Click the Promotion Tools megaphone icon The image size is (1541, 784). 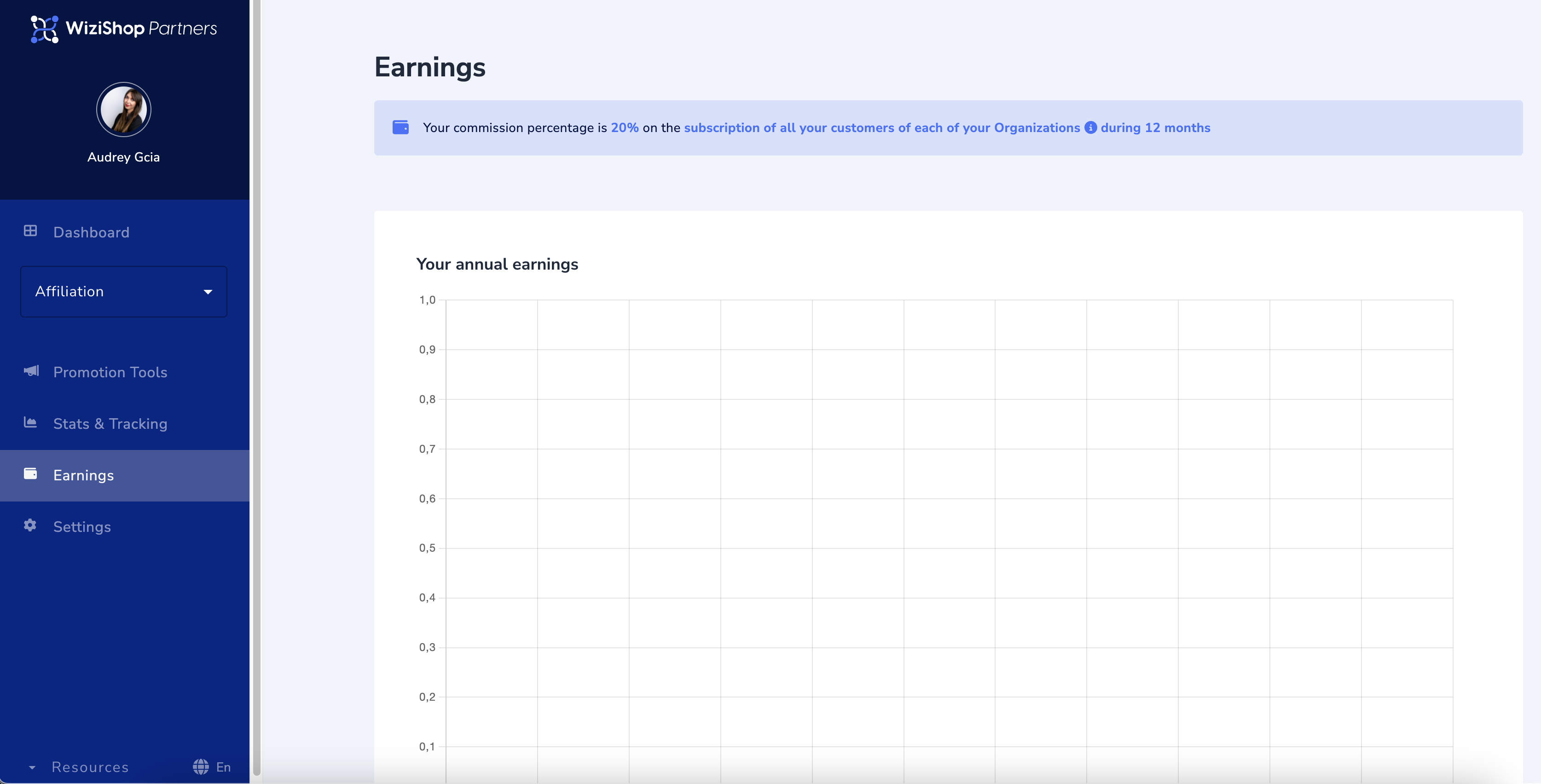[x=31, y=371]
